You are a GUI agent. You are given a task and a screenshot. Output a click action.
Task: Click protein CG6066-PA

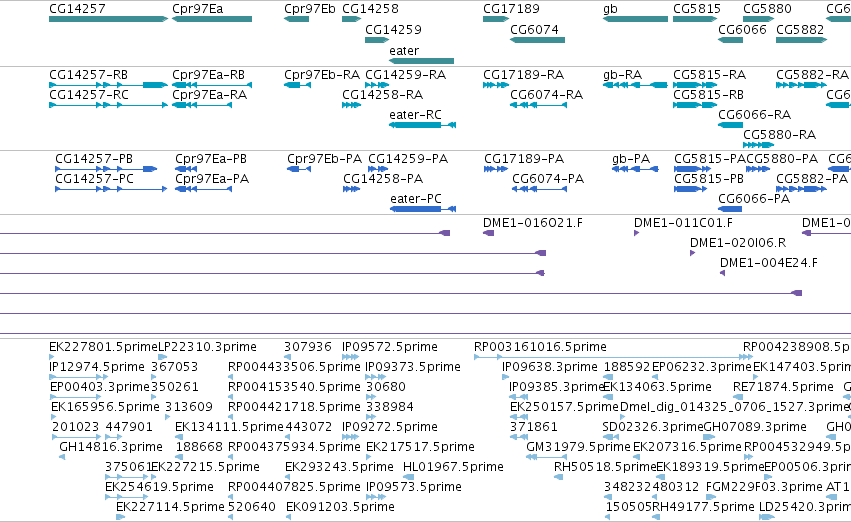[x=730, y=209]
